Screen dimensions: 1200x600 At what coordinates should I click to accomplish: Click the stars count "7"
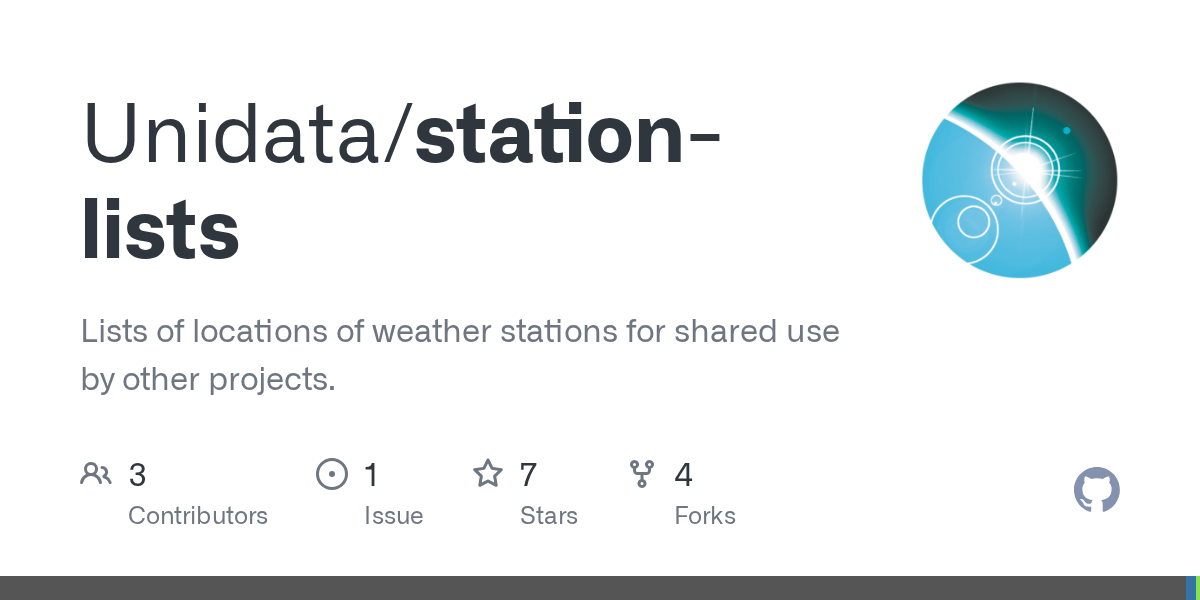click(529, 475)
